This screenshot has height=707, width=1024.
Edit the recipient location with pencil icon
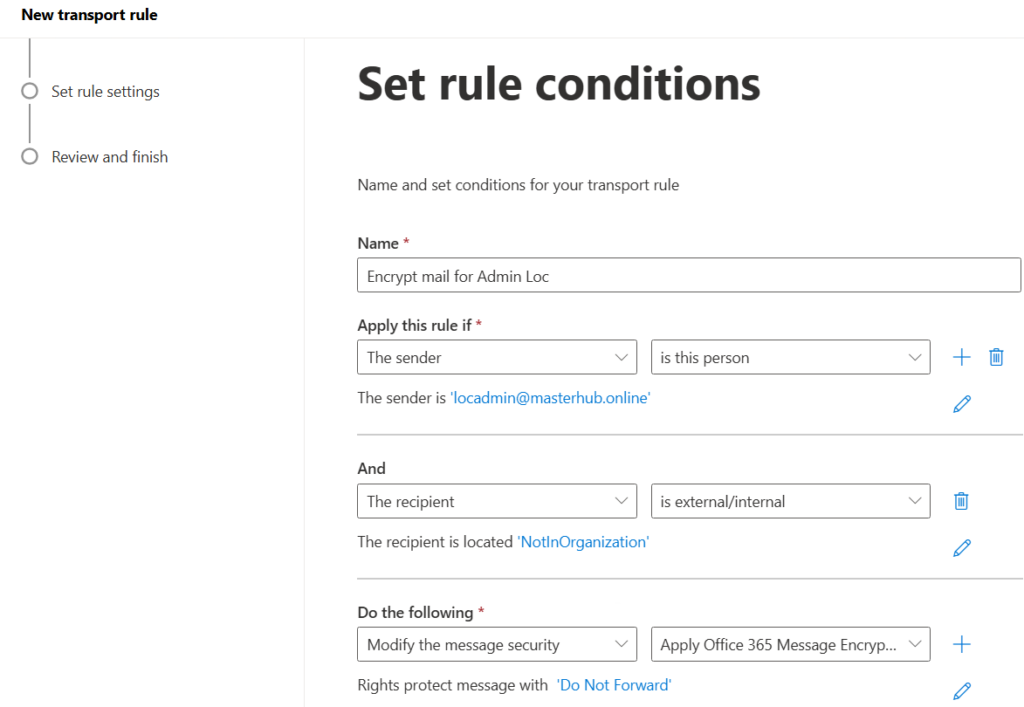pyautogui.click(x=962, y=547)
